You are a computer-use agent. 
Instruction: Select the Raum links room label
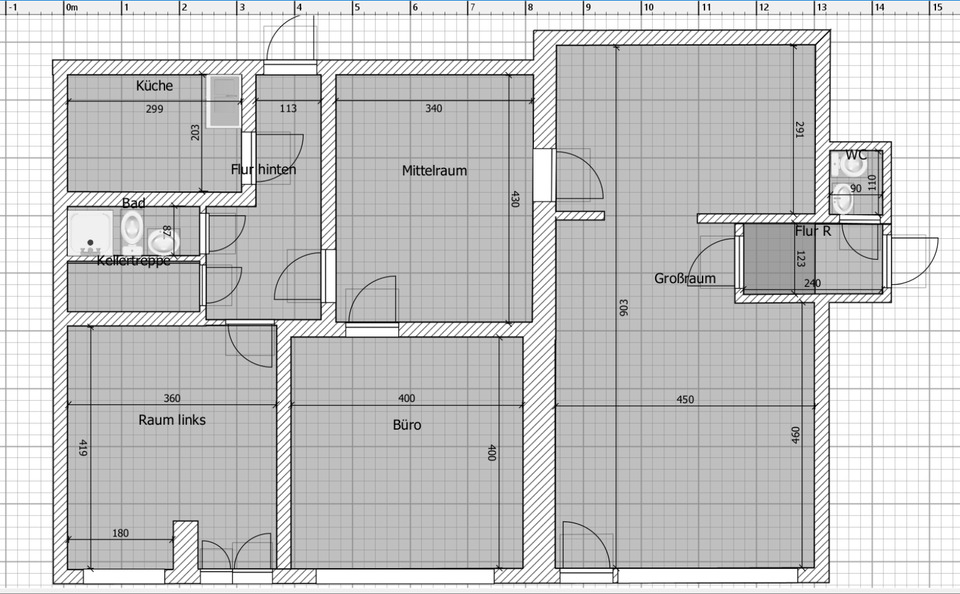172,420
